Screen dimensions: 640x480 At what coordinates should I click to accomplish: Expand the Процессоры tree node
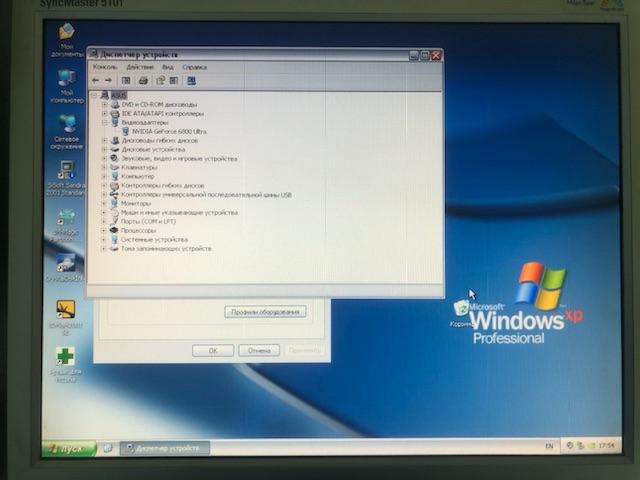[x=104, y=230]
